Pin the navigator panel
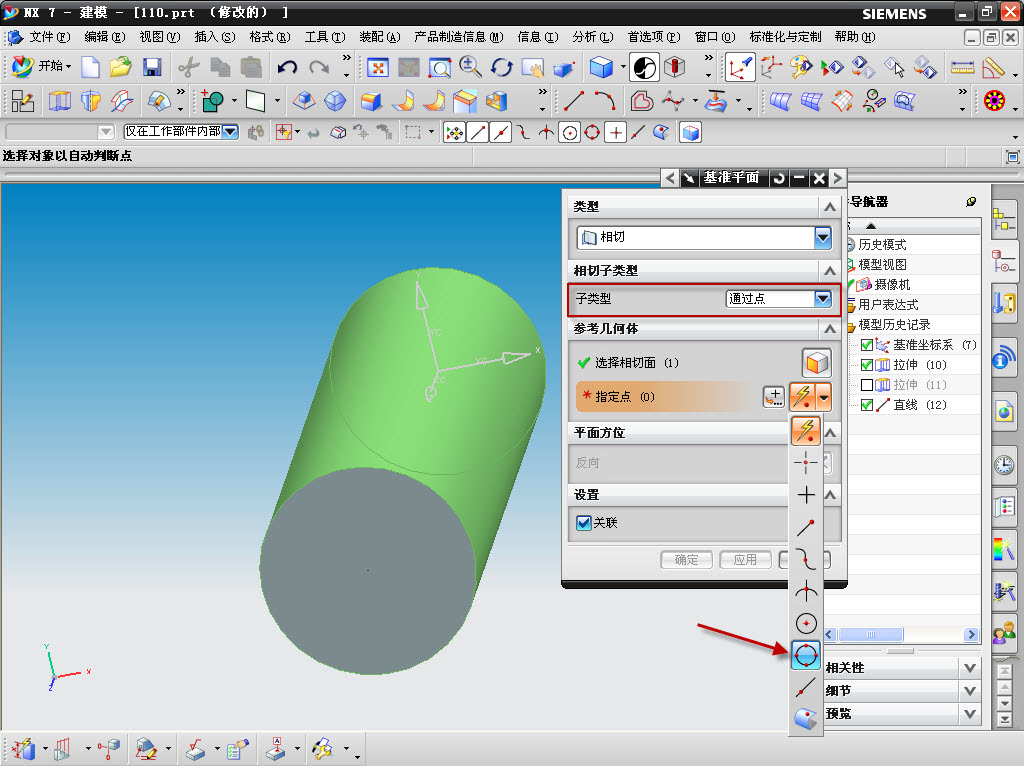Image resolution: width=1024 pixels, height=766 pixels. (971, 202)
